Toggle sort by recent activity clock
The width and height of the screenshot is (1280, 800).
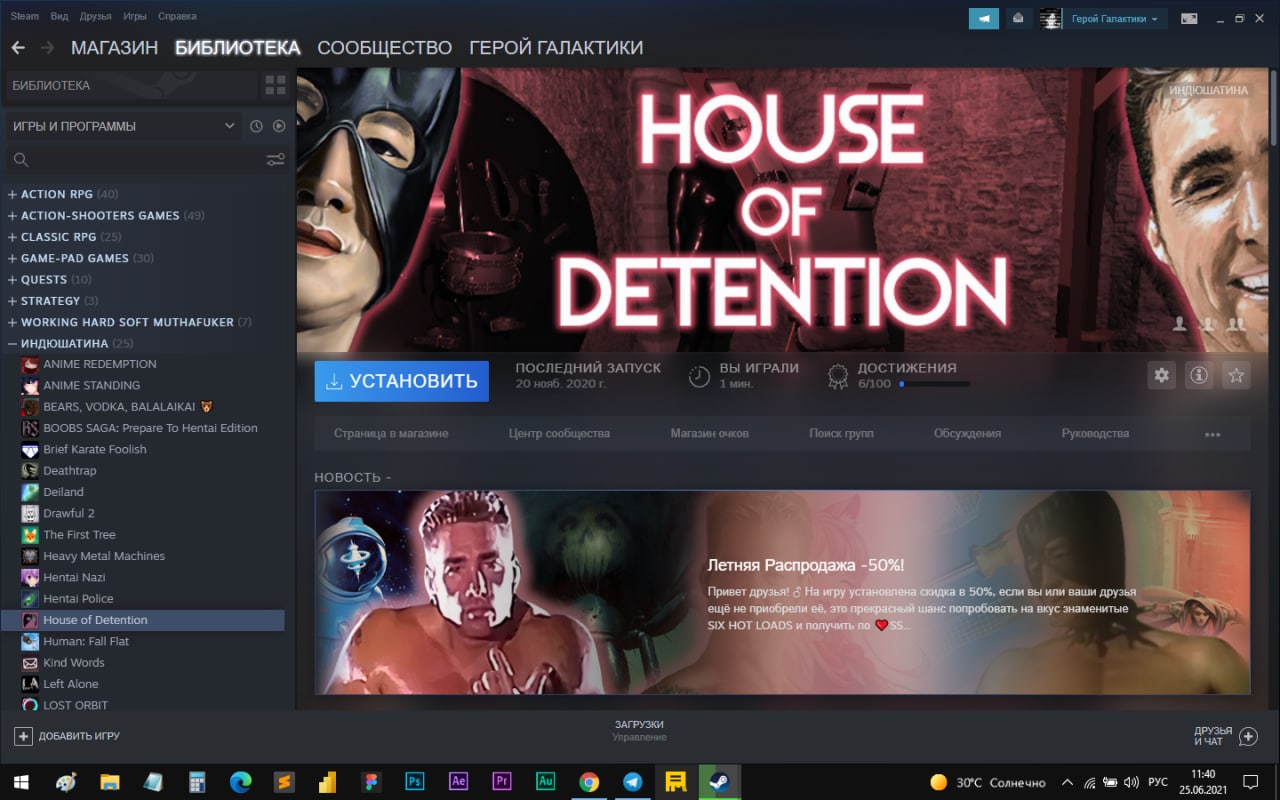pos(256,126)
